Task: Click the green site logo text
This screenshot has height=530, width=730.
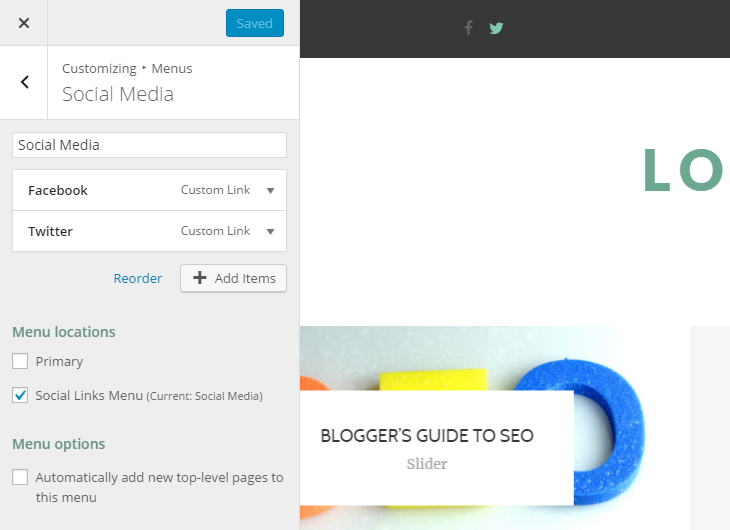Action: pyautogui.click(x=683, y=170)
